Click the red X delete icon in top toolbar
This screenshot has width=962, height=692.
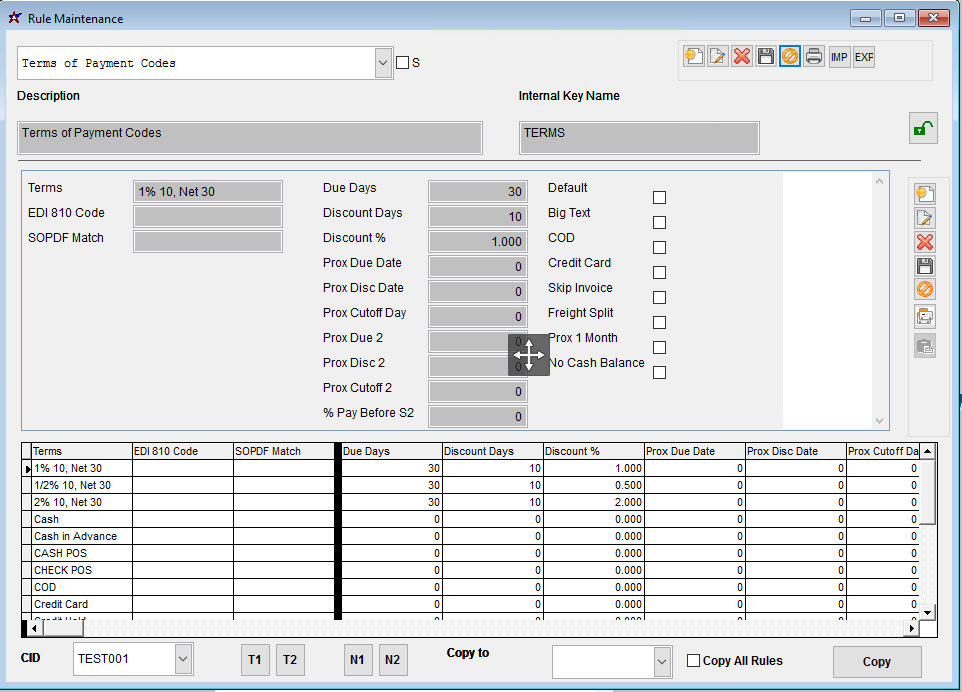(742, 57)
